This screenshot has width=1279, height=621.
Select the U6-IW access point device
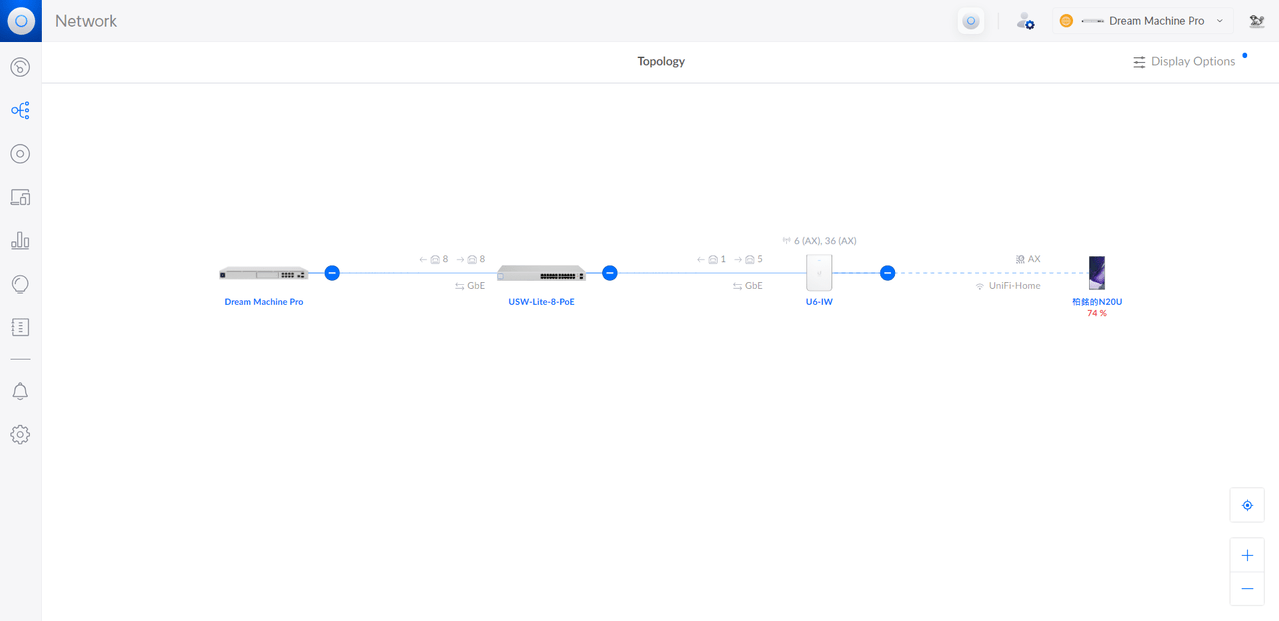point(819,272)
